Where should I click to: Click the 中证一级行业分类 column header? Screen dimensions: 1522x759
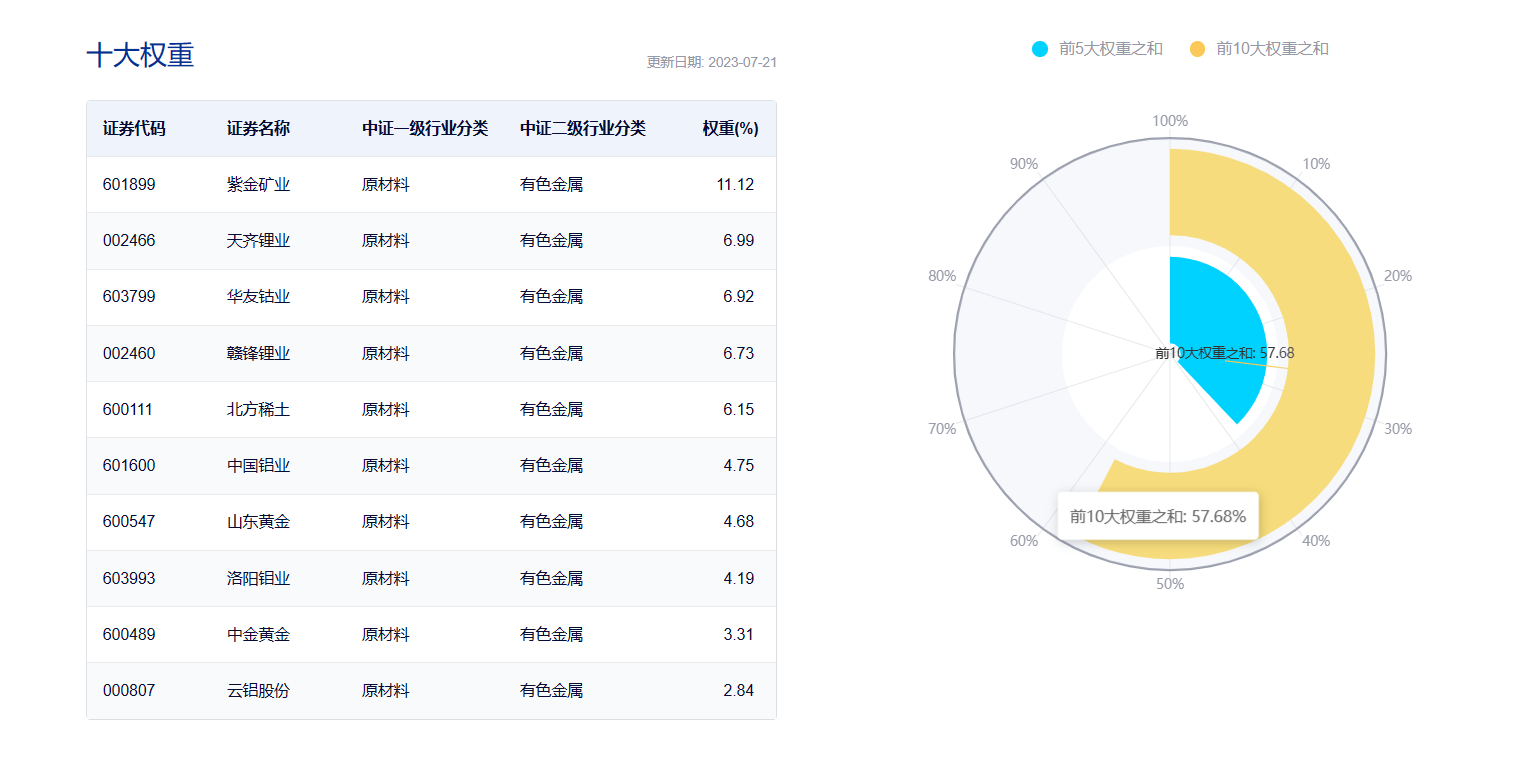[x=425, y=129]
